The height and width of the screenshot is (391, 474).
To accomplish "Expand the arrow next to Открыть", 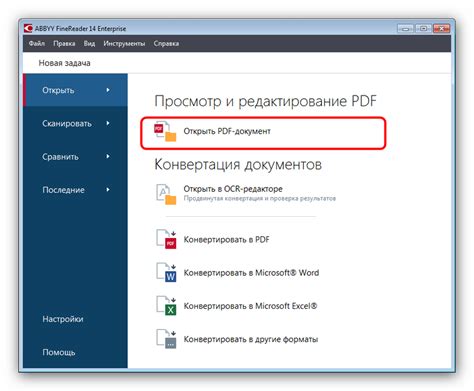I will [108, 90].
